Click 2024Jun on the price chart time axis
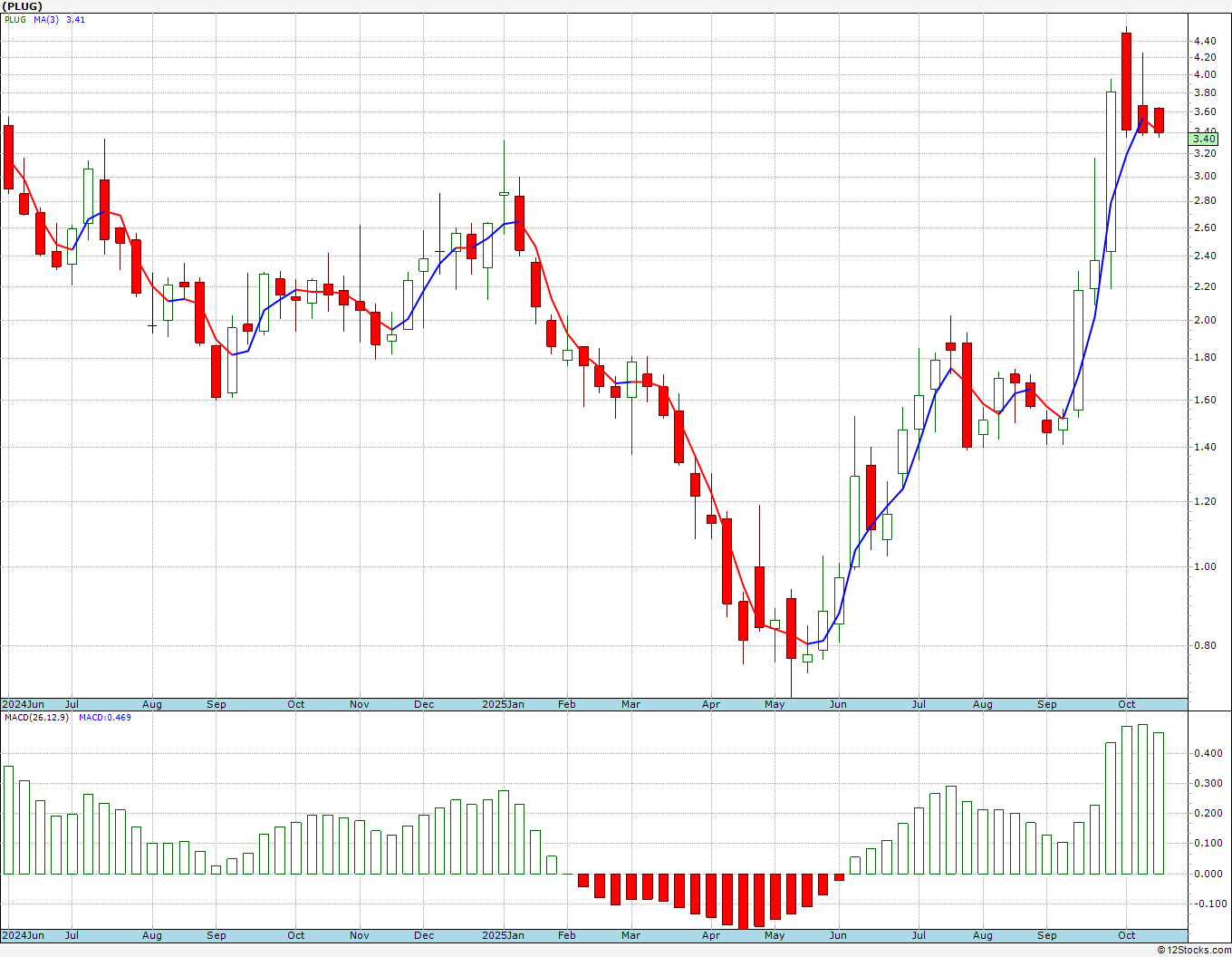Image resolution: width=1232 pixels, height=957 pixels. tap(23, 704)
